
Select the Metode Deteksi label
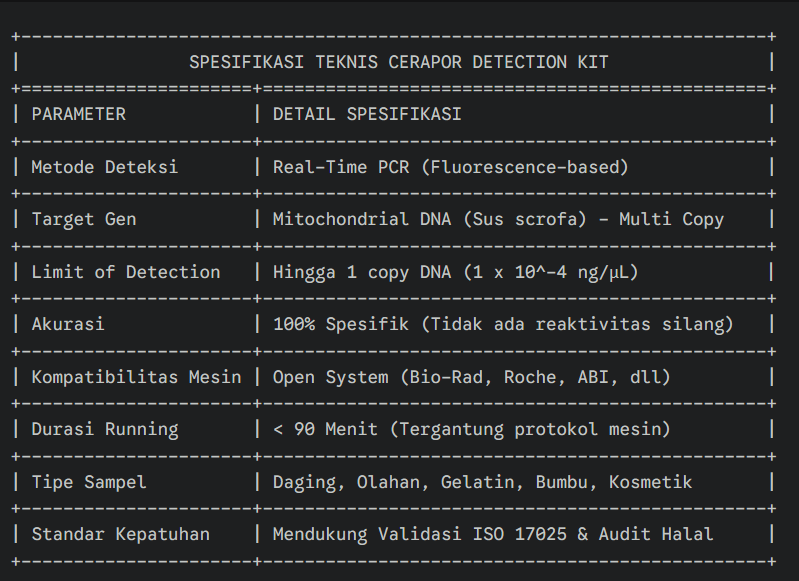coord(105,167)
